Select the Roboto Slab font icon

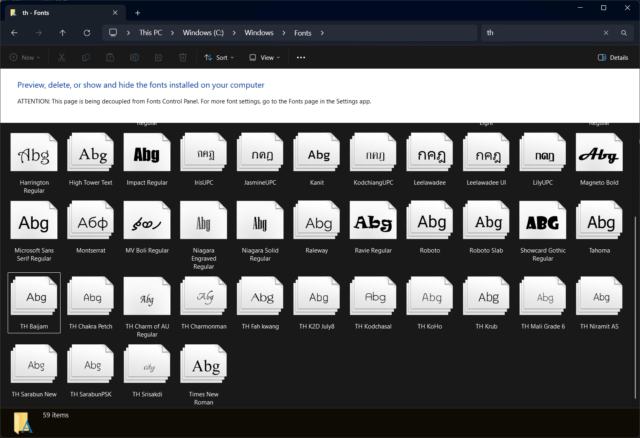coord(486,220)
